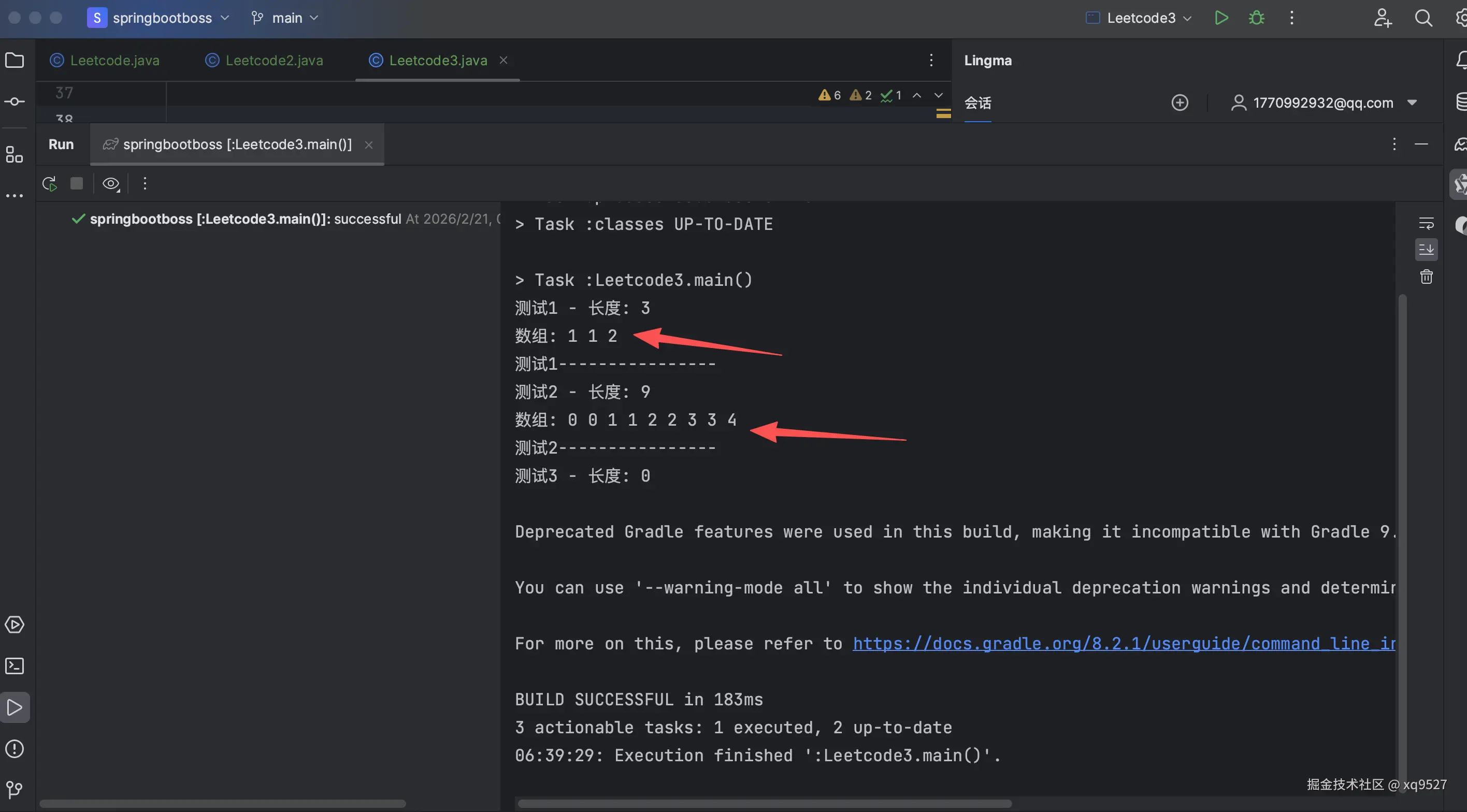Click the Stop process square icon
This screenshot has height=812, width=1467.
(76, 183)
